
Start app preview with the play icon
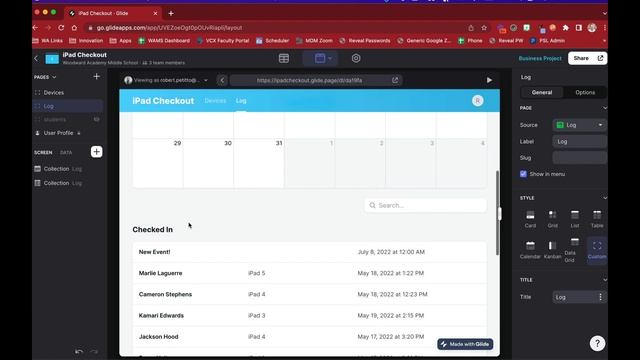[x=489, y=80]
